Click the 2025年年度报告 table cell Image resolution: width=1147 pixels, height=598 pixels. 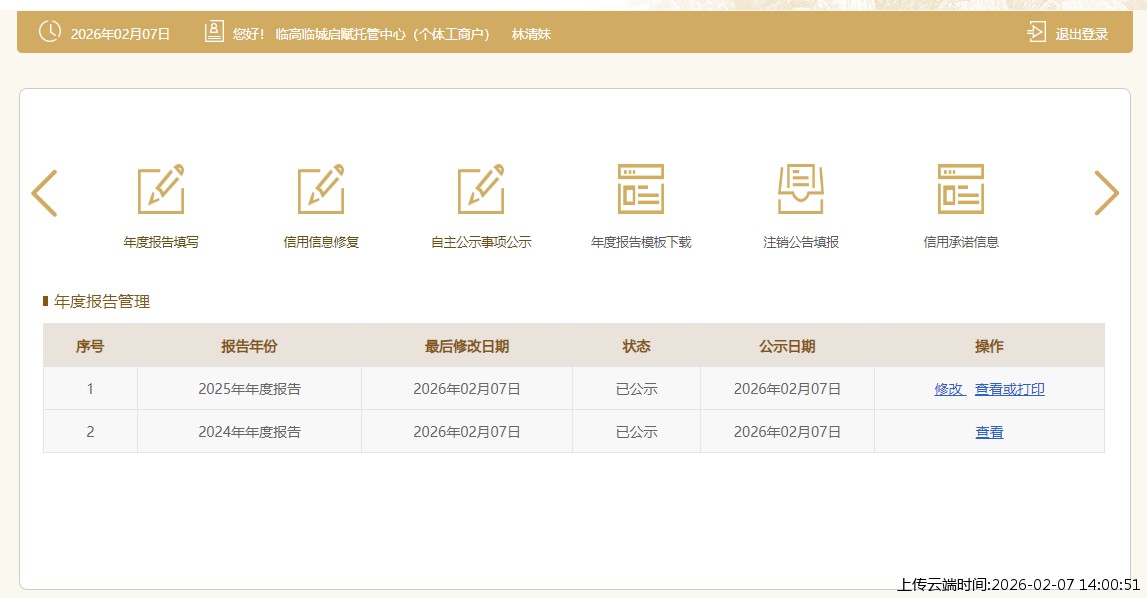click(249, 389)
